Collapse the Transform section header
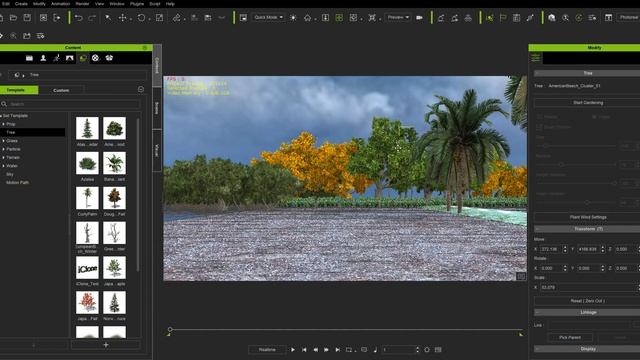Image resolution: width=640 pixels, height=360 pixels. pos(588,229)
